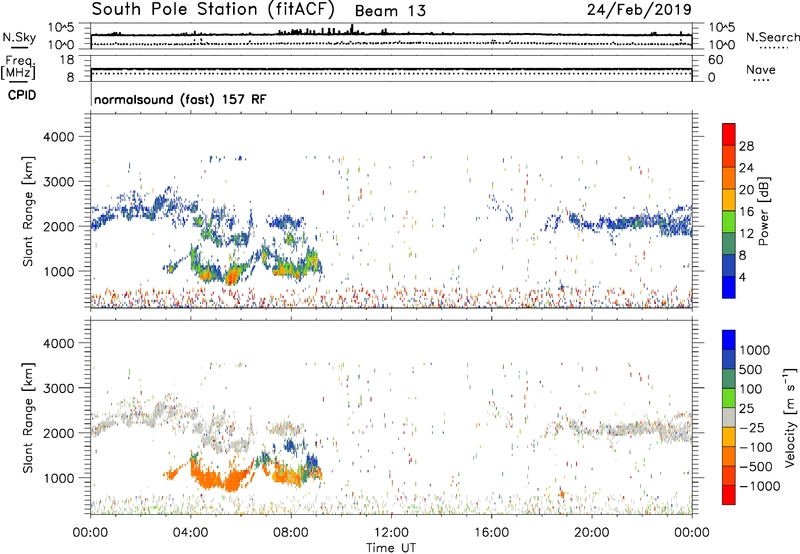The image size is (800, 554).
Task: Click the gray segment of velocity colorbar
Action: (x=729, y=417)
